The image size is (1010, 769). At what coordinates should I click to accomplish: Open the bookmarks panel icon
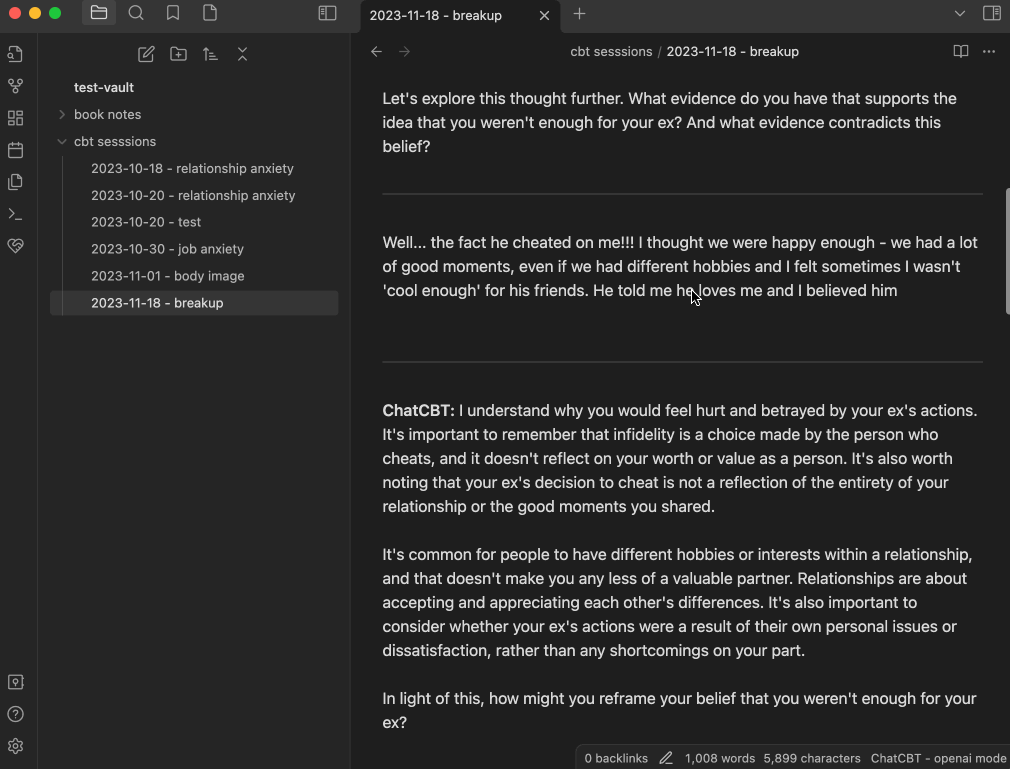(x=173, y=13)
